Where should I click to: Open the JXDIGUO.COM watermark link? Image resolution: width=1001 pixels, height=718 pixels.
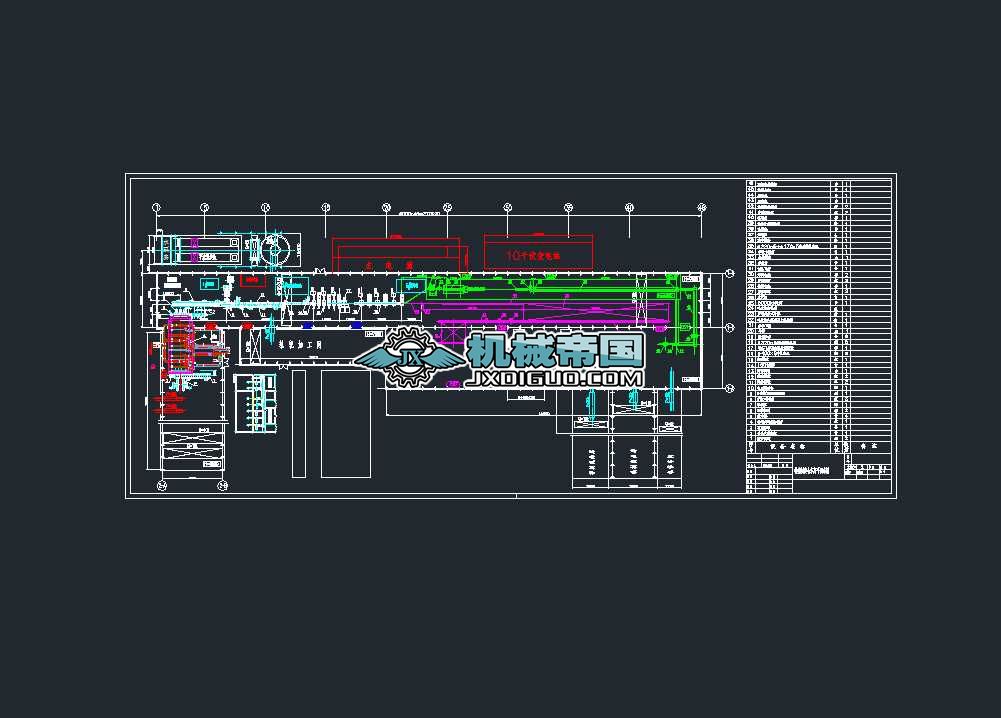pyautogui.click(x=553, y=378)
